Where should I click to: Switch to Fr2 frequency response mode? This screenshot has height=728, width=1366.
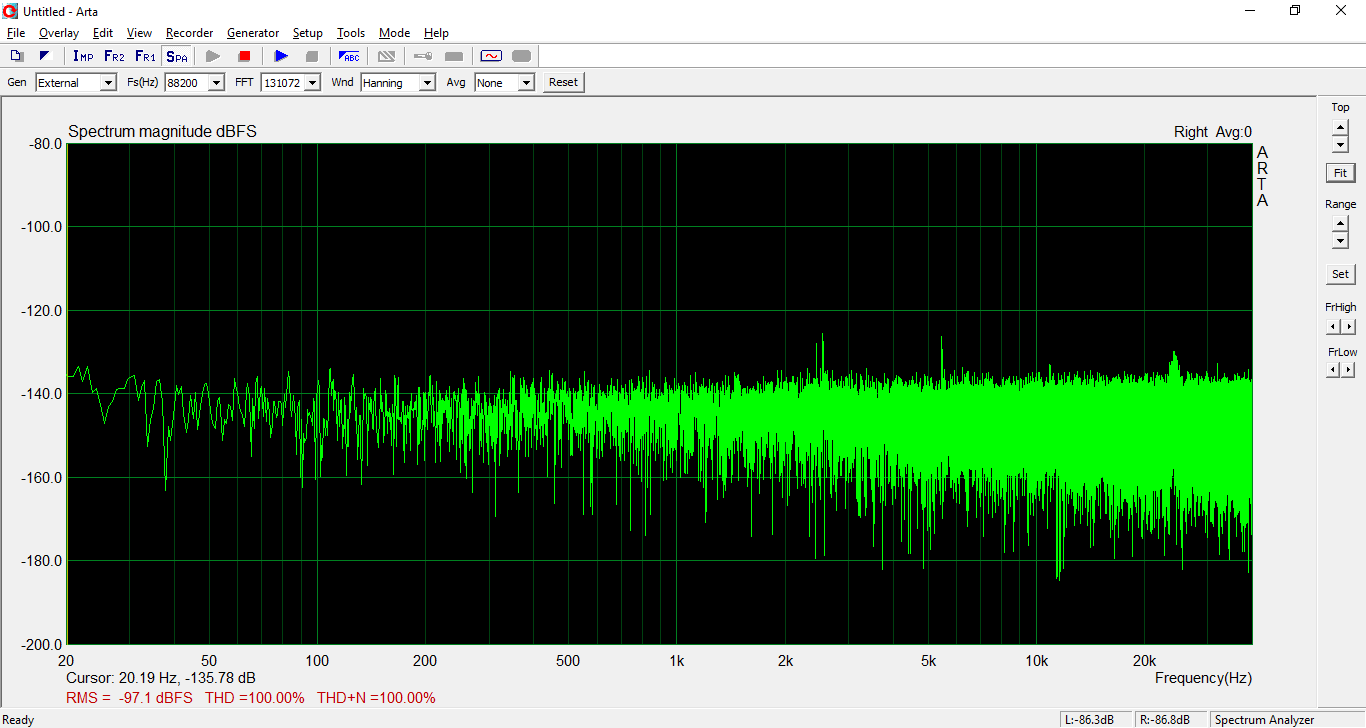pyautogui.click(x=114, y=56)
